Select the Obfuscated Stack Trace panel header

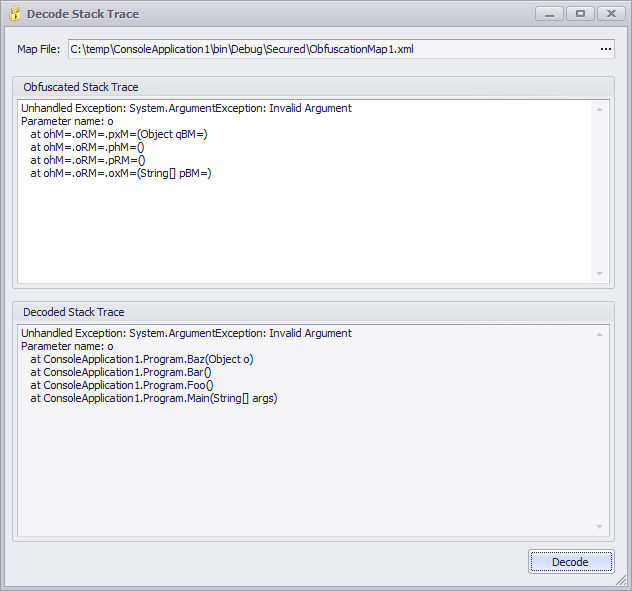pos(81,87)
